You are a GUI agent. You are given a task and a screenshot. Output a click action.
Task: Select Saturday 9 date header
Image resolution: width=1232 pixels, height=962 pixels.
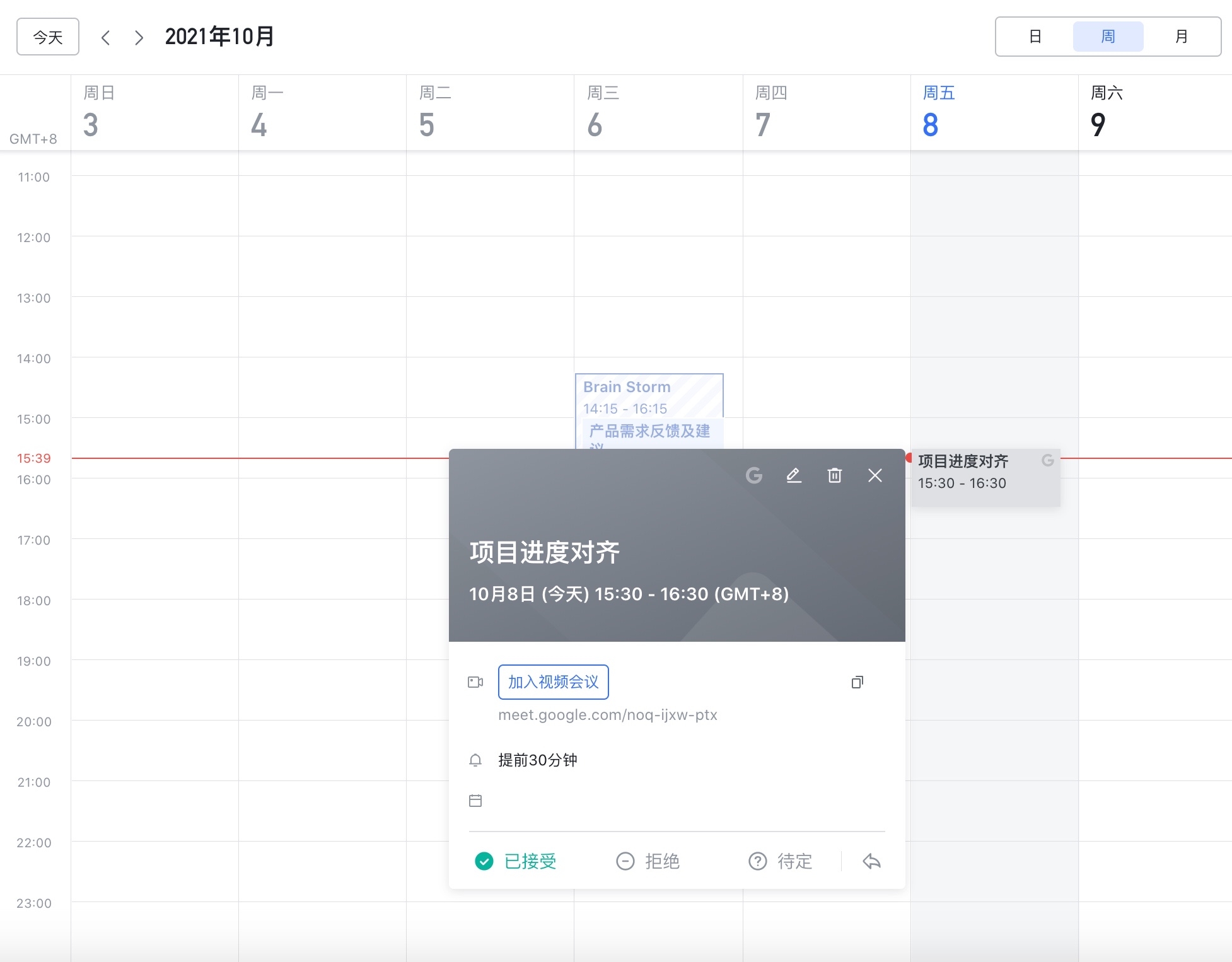pos(1155,113)
